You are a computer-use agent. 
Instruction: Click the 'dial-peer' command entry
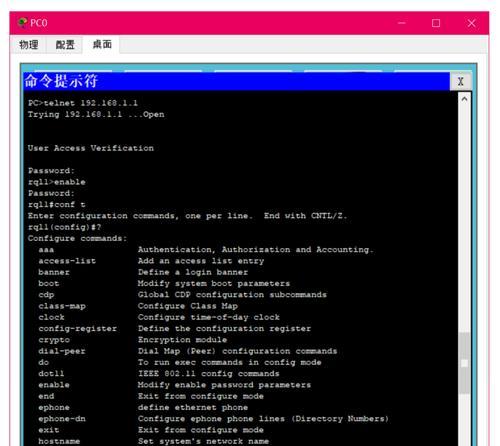62,351
